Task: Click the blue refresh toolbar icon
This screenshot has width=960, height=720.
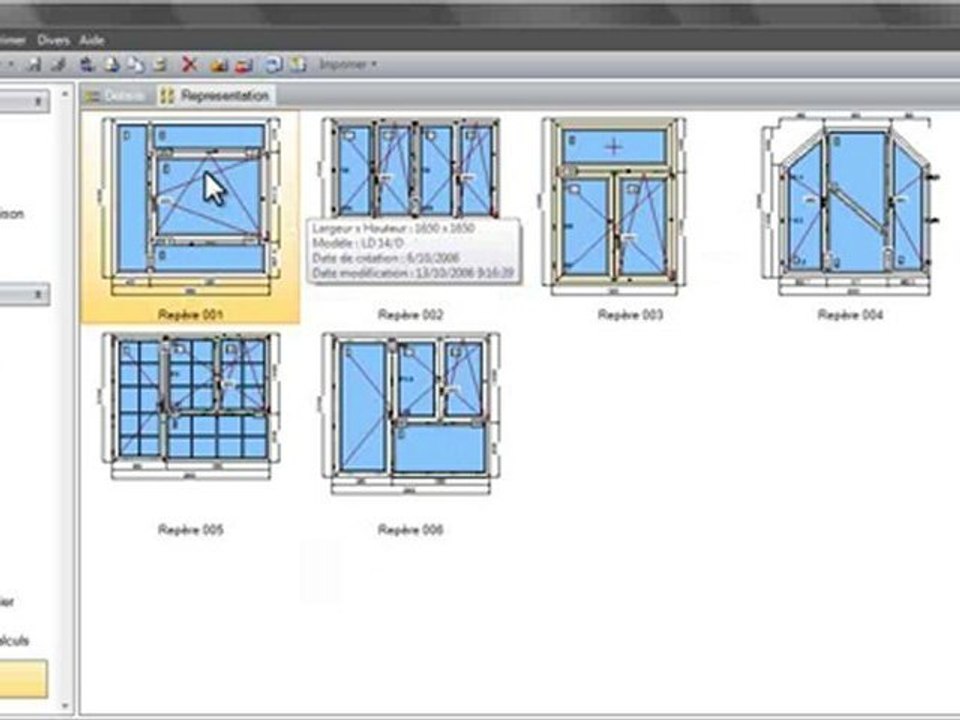Action: [x=272, y=64]
